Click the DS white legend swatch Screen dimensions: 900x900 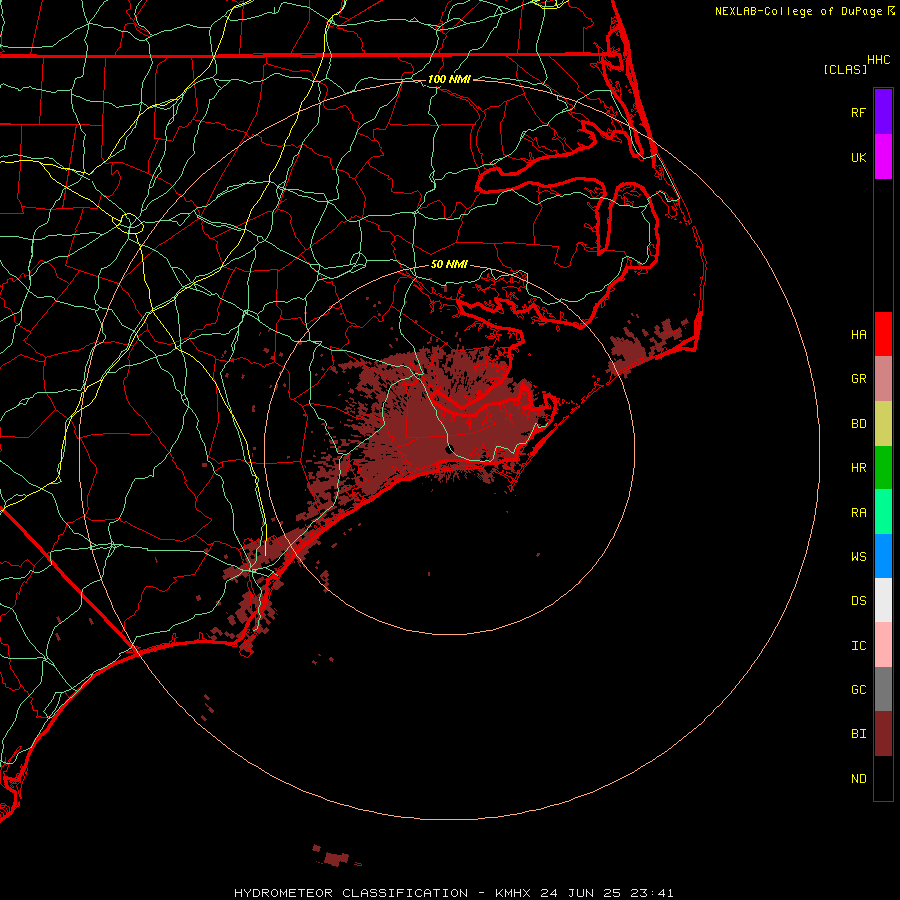(883, 600)
